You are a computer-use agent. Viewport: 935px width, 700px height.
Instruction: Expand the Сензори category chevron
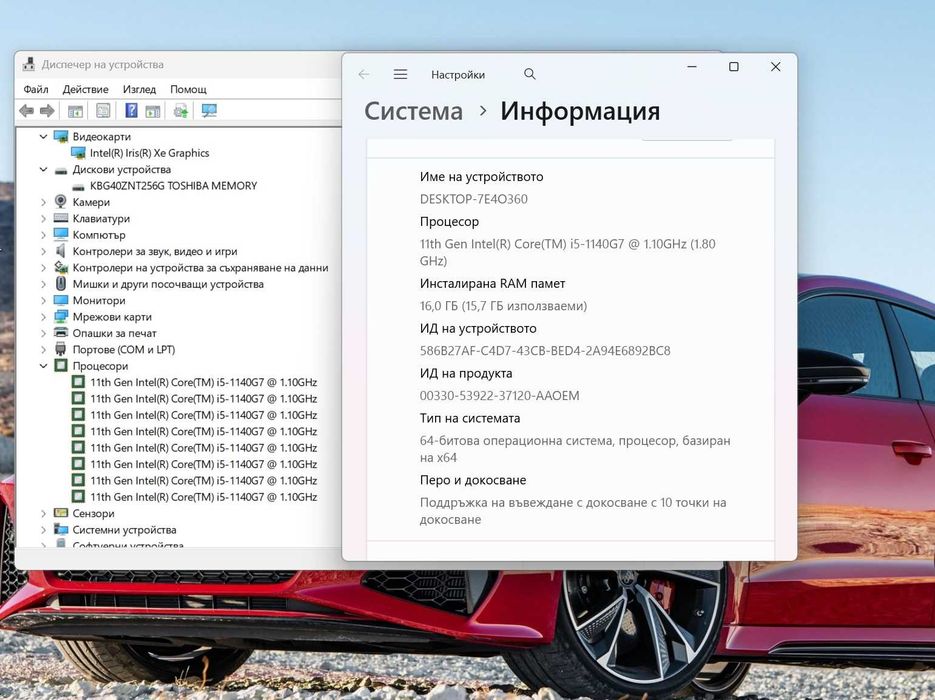point(43,513)
